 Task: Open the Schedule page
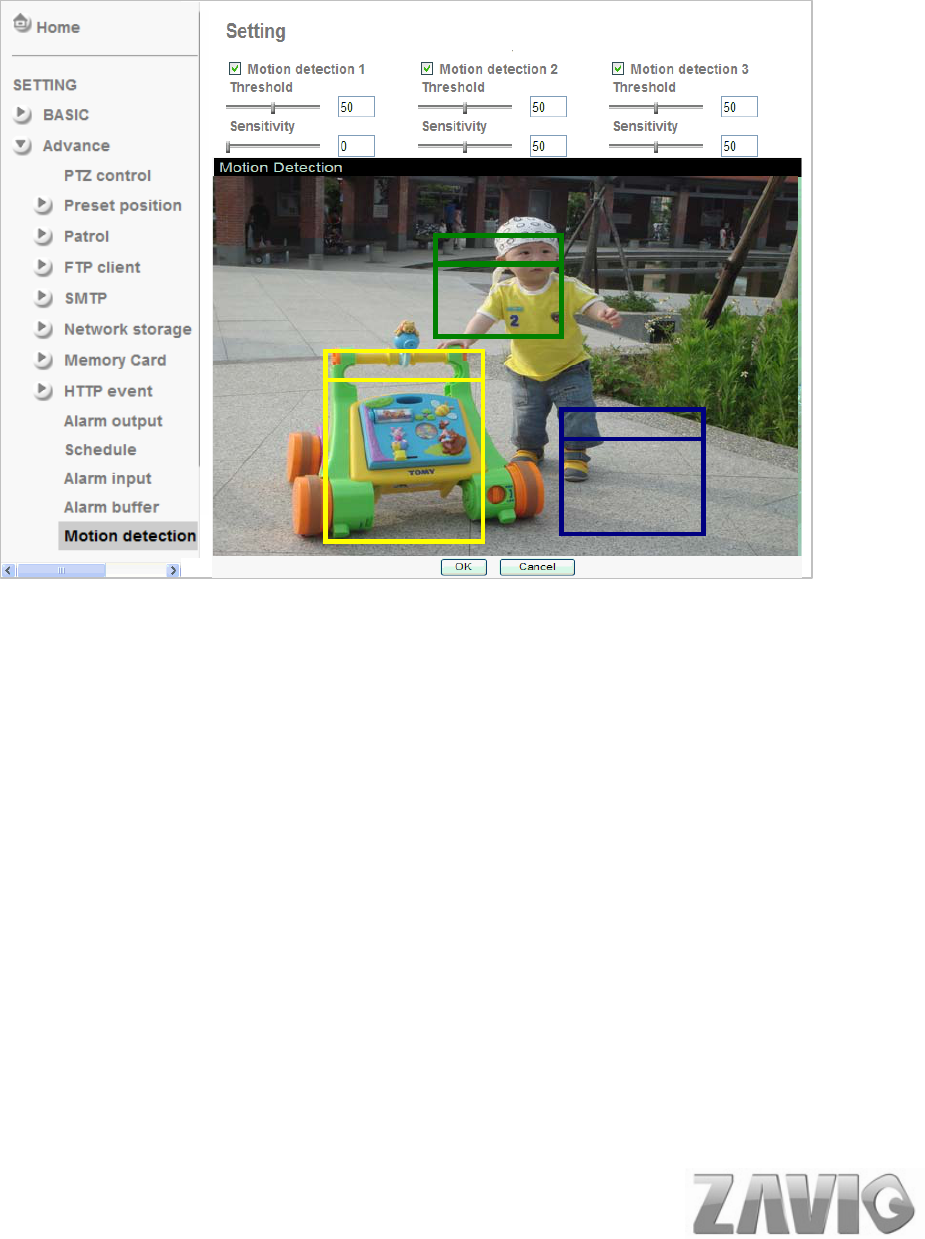(100, 450)
